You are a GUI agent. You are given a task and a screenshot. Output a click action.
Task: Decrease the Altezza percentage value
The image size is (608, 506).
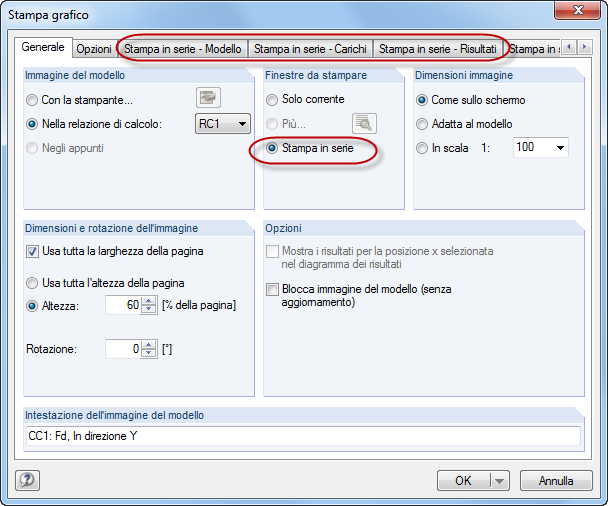coord(149,309)
